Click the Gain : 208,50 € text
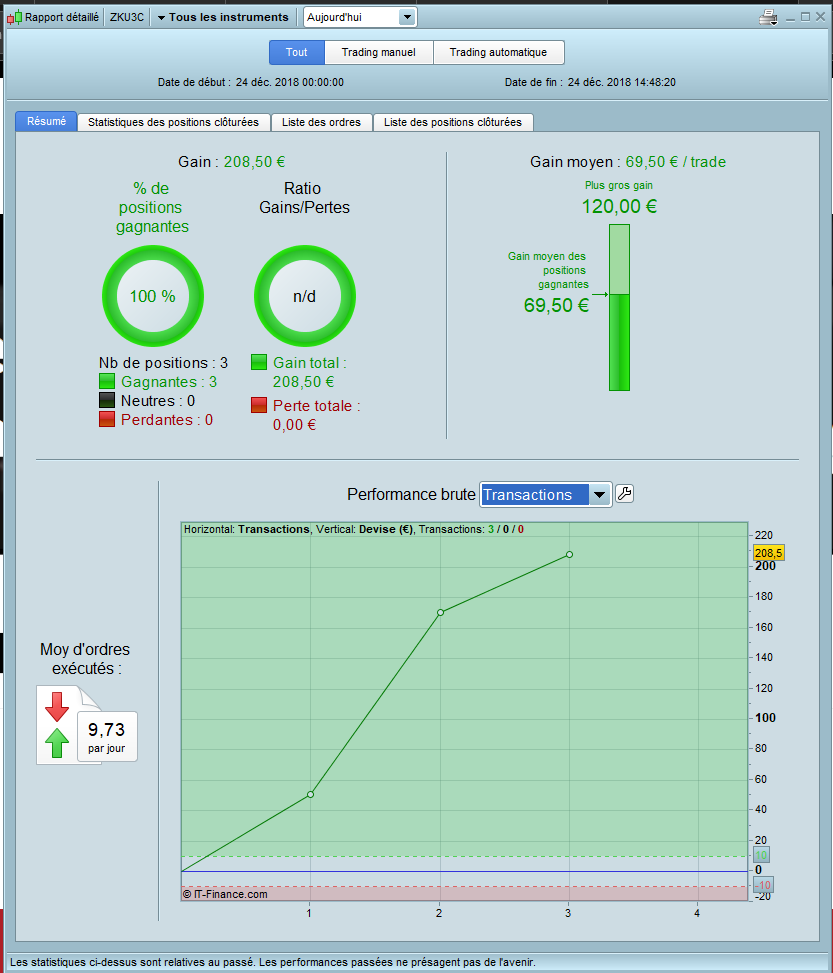Viewport: 833px width, 973px height. tap(232, 162)
